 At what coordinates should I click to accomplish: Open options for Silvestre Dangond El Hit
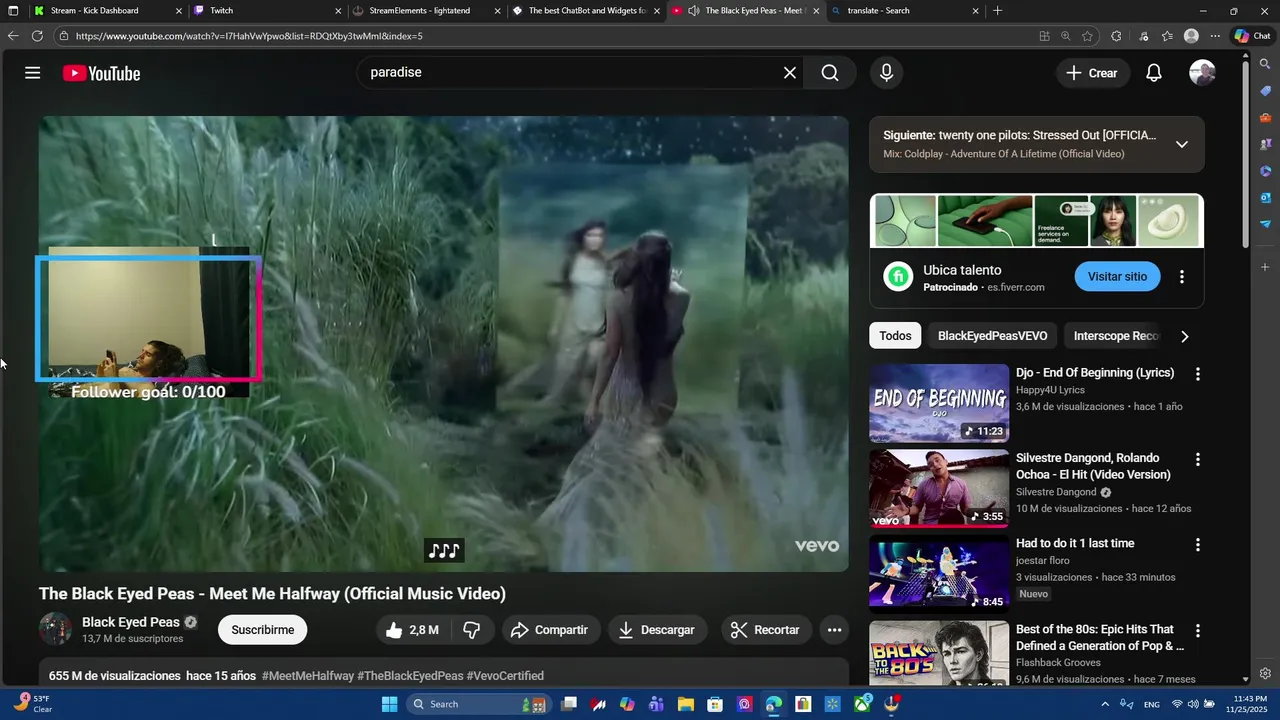click(1198, 459)
